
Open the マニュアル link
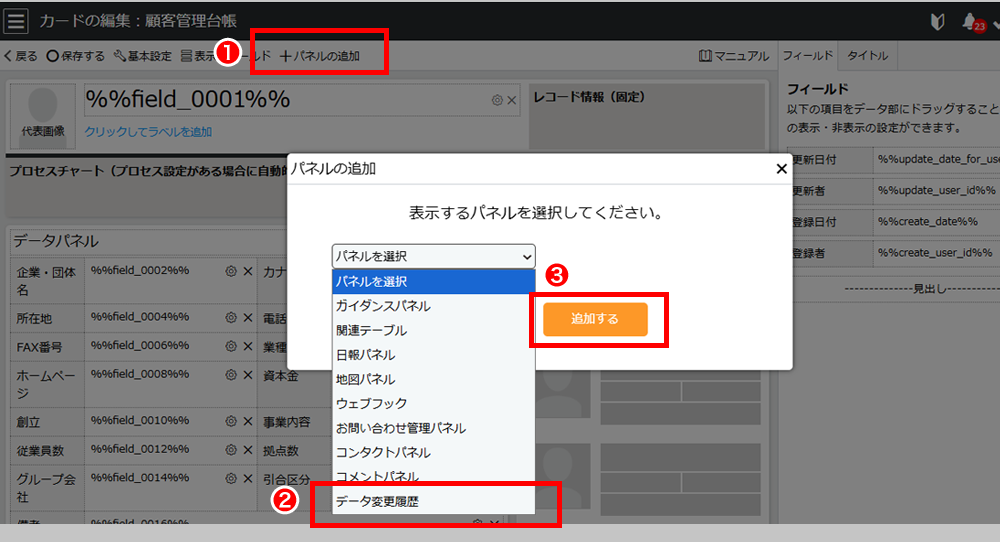coord(734,56)
